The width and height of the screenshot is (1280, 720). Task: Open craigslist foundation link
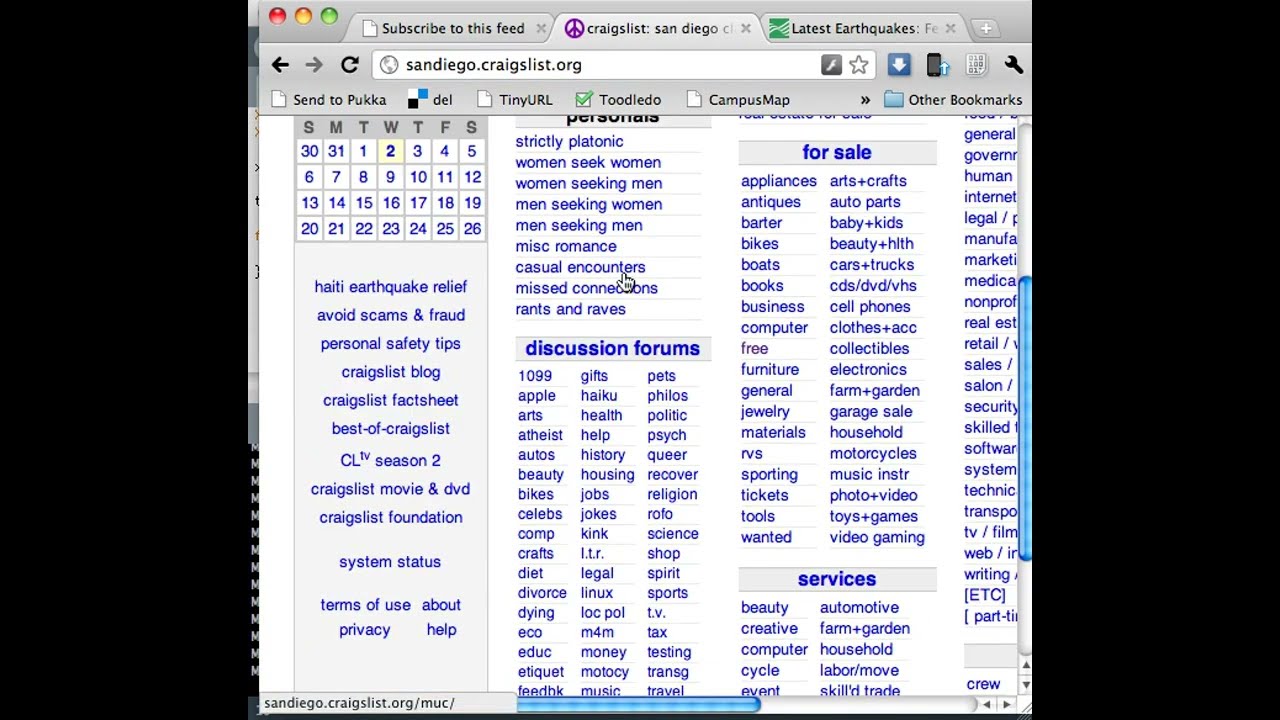391,518
